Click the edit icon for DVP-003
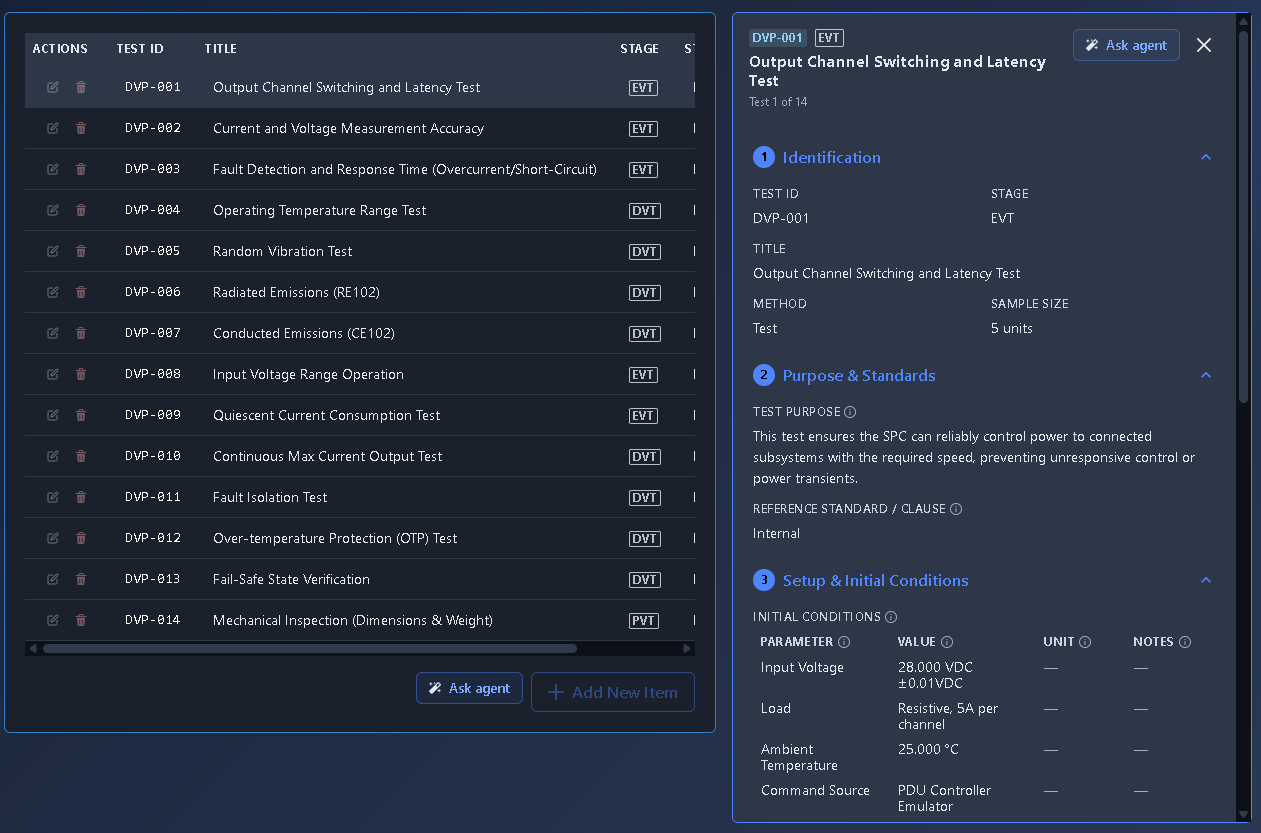1261x833 pixels. [53, 169]
